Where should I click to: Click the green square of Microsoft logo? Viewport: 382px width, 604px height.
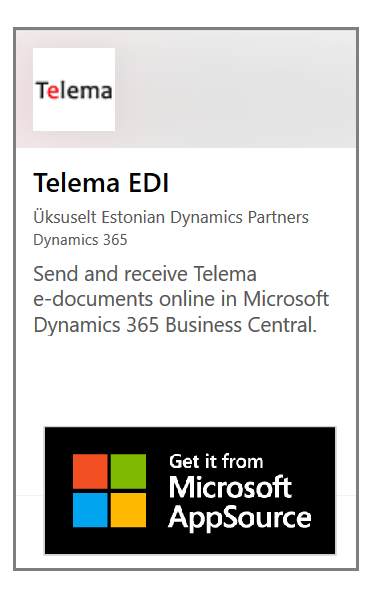[128, 471]
